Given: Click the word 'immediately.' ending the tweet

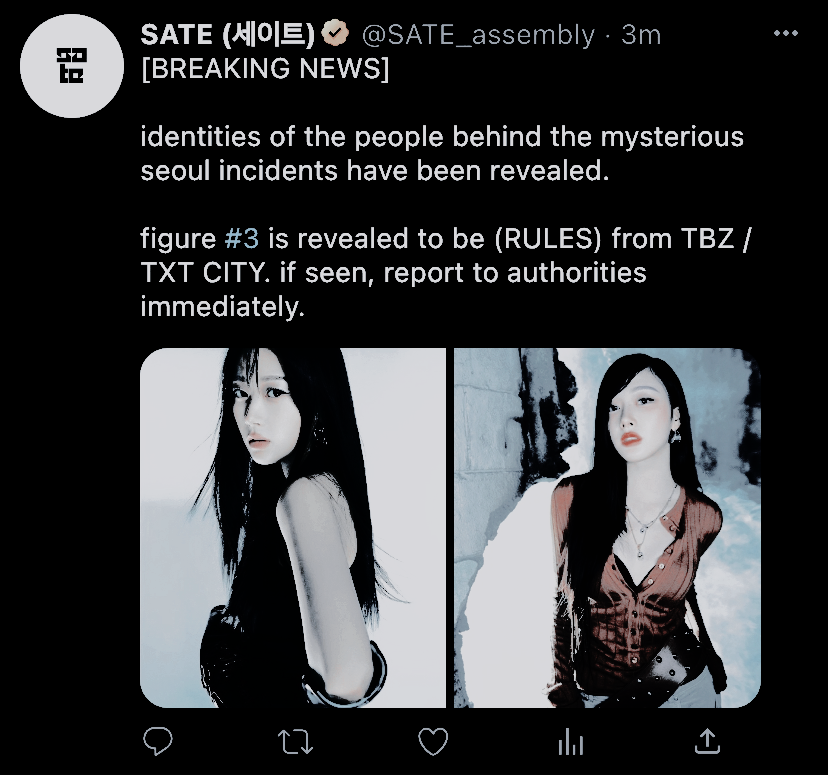Looking at the screenshot, I should tap(222, 307).
